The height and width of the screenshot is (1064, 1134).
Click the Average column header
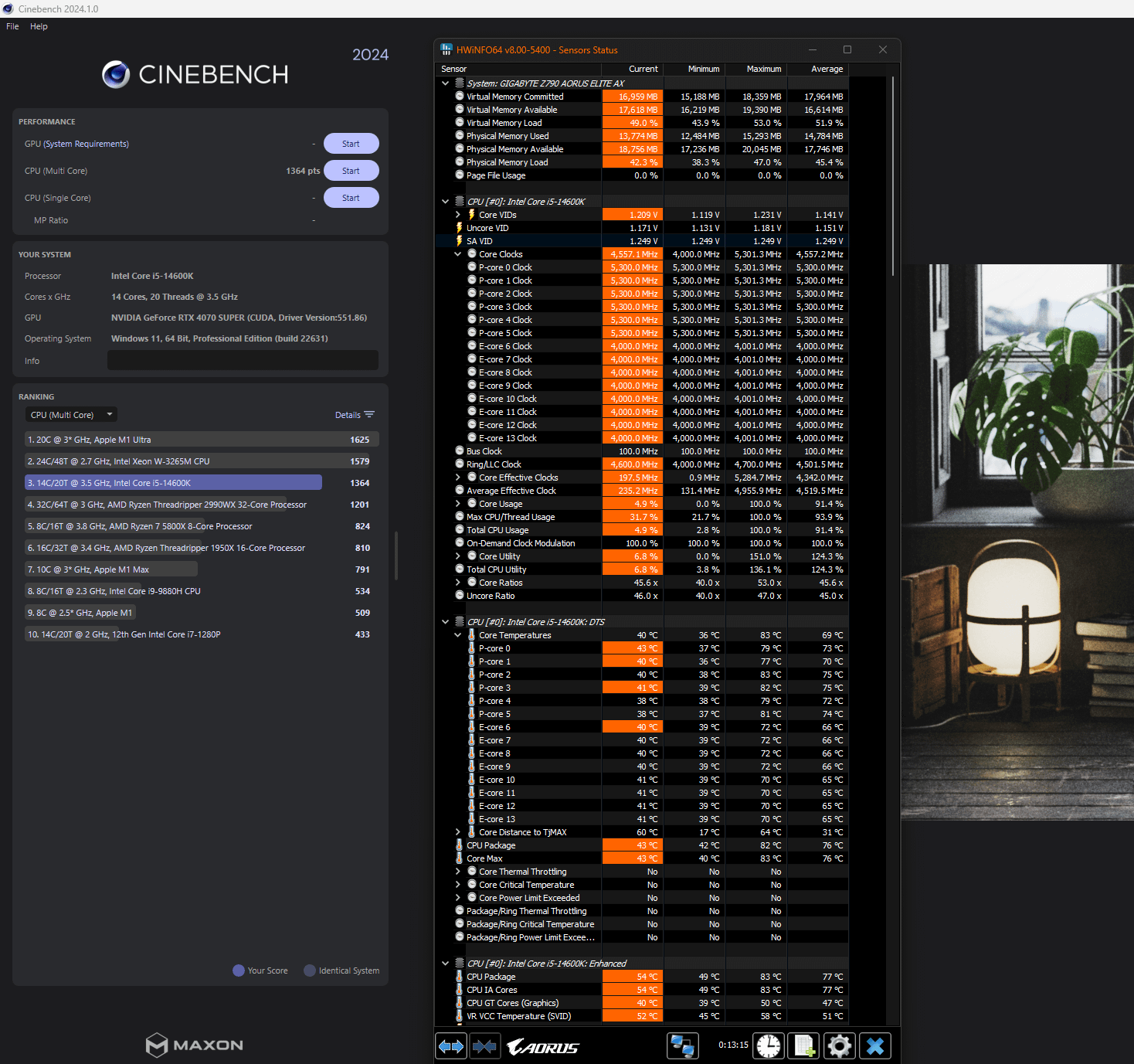pos(818,69)
